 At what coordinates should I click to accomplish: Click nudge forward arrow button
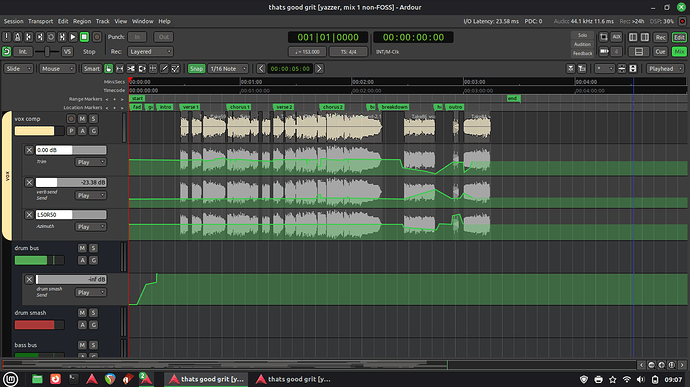click(x=319, y=69)
